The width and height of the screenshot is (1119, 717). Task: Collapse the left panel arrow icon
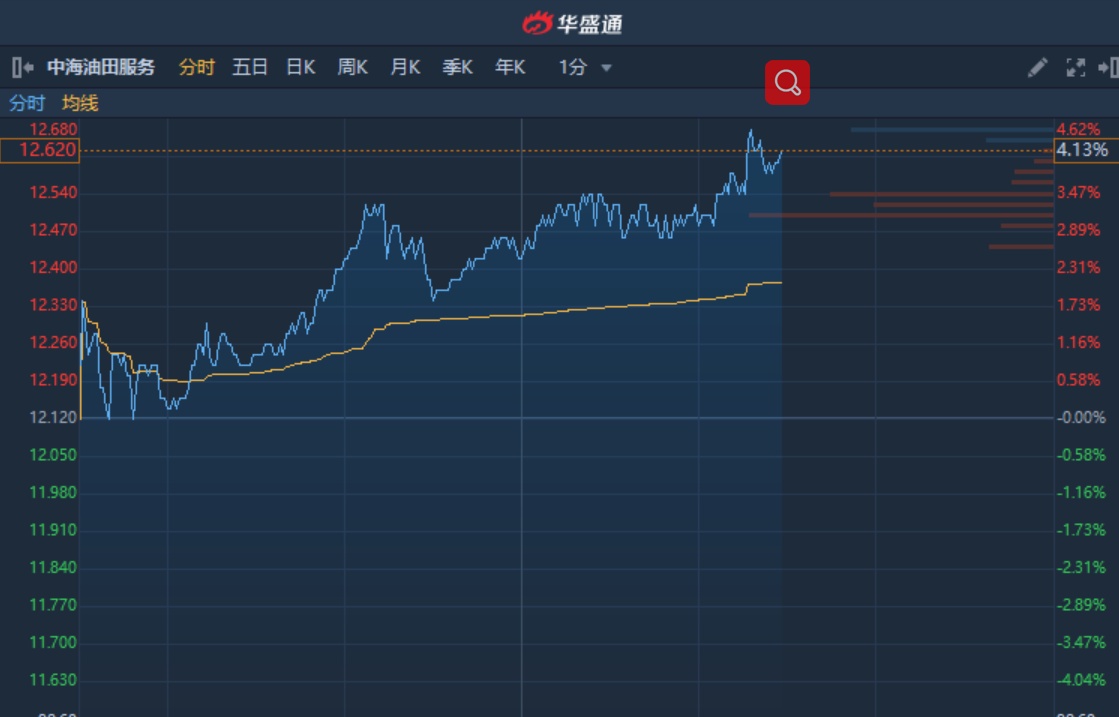point(22,67)
